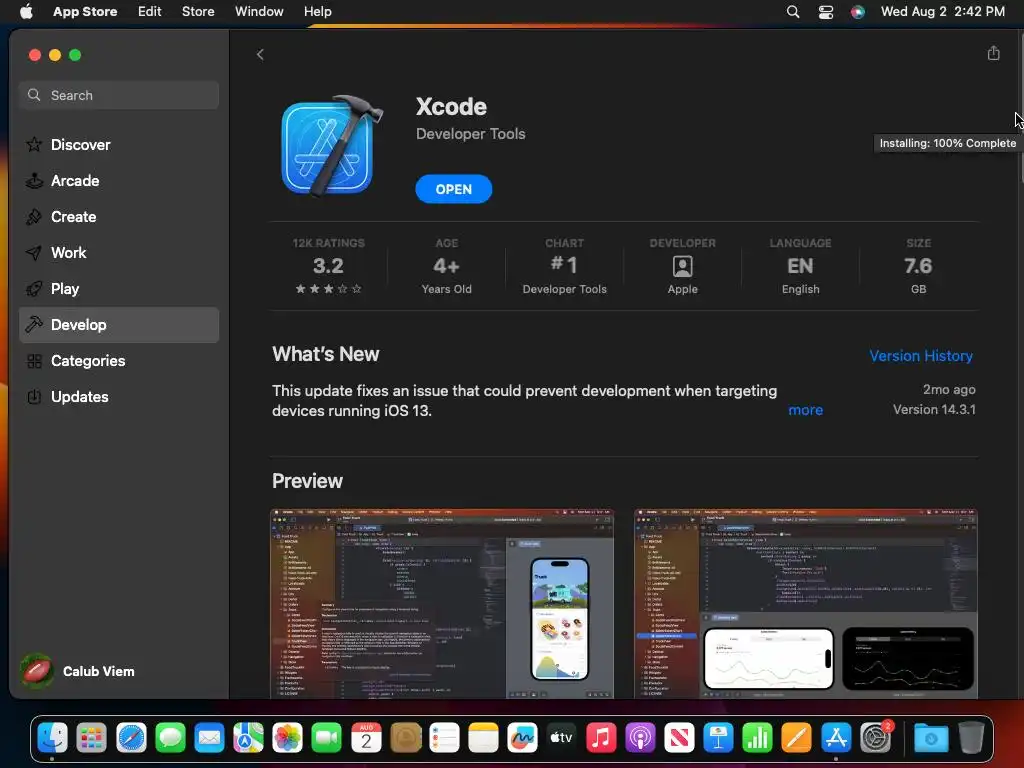The image size is (1024, 768).
Task: Select Develop in the sidebar
Action: (x=119, y=325)
